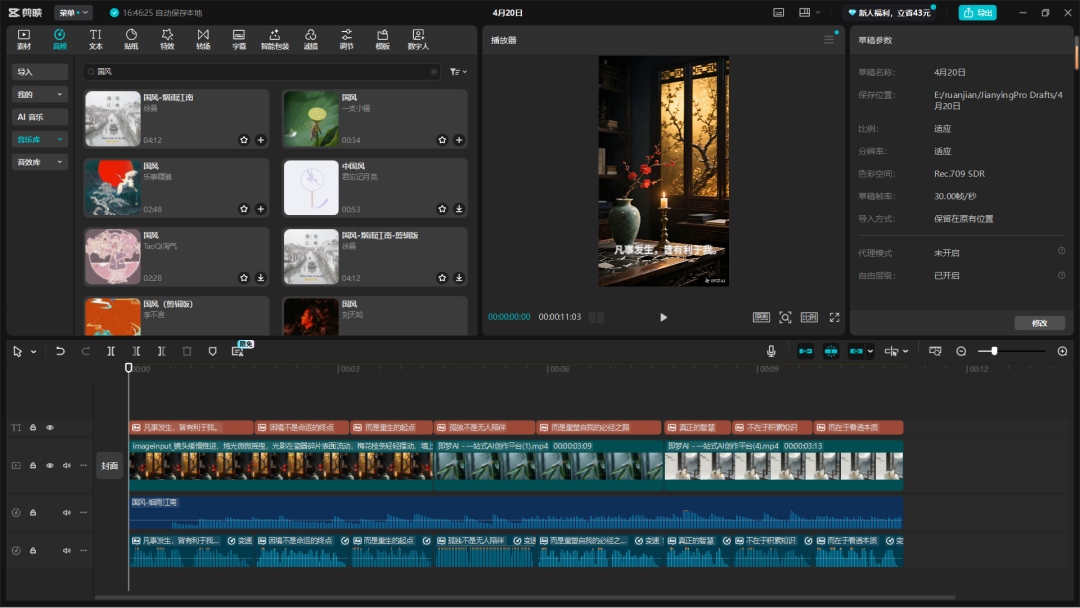Open the 音乐库 dropdown in the left sidebar
Viewport: 1080px width, 608px height.
click(x=39, y=139)
